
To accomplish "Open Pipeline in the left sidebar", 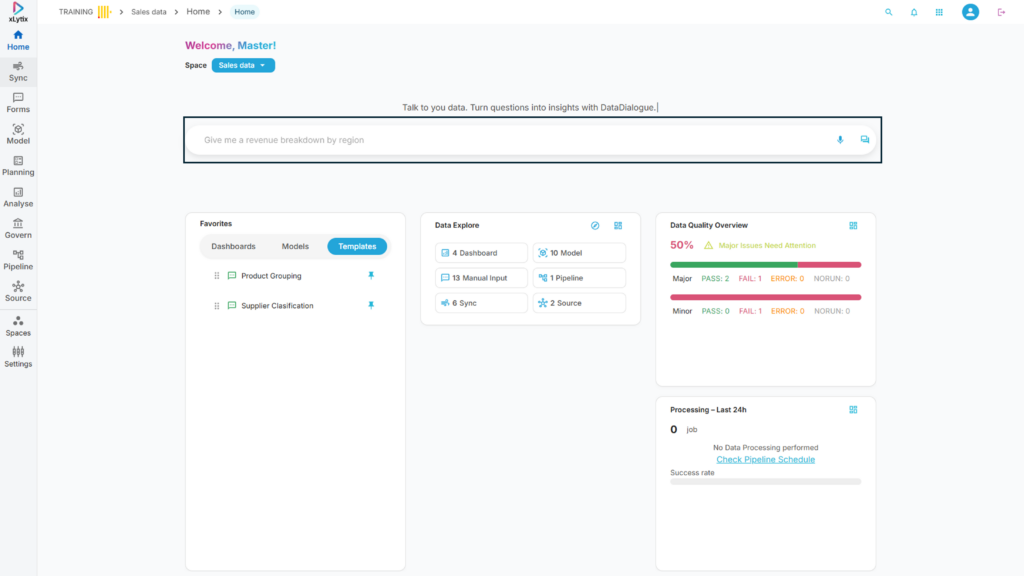I will click(x=18, y=260).
